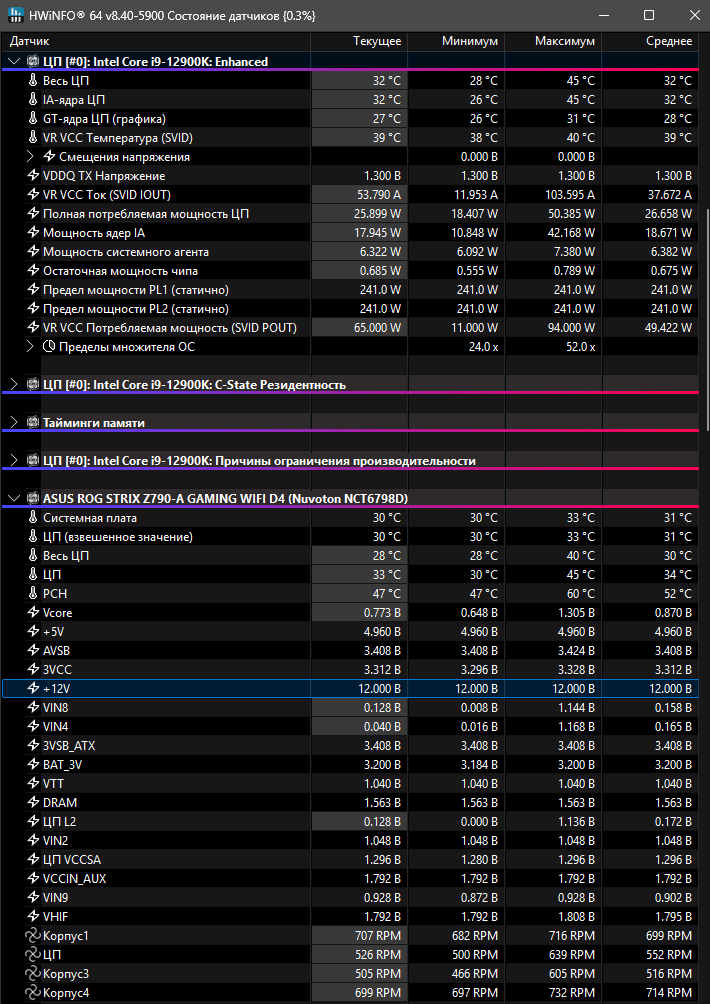Click the 52.0 x maximum multiplier value

[x=580, y=347]
